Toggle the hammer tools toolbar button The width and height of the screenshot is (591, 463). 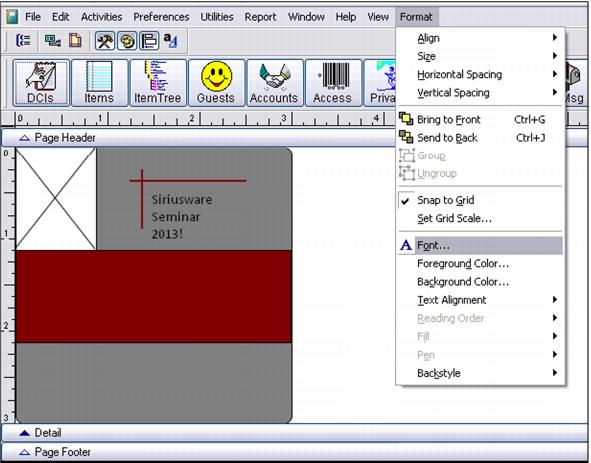[105, 41]
